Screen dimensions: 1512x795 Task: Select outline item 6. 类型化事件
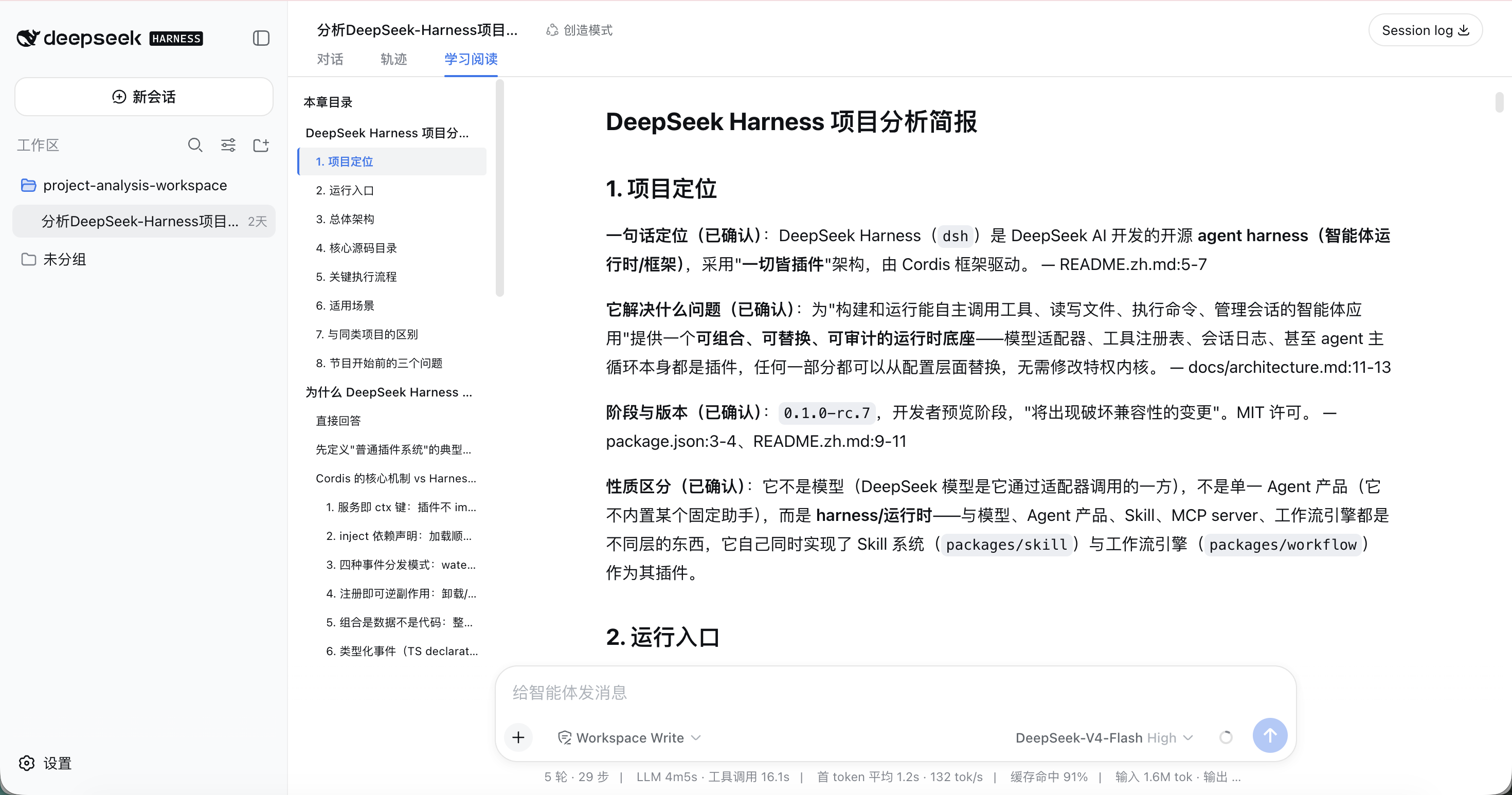tap(392, 651)
